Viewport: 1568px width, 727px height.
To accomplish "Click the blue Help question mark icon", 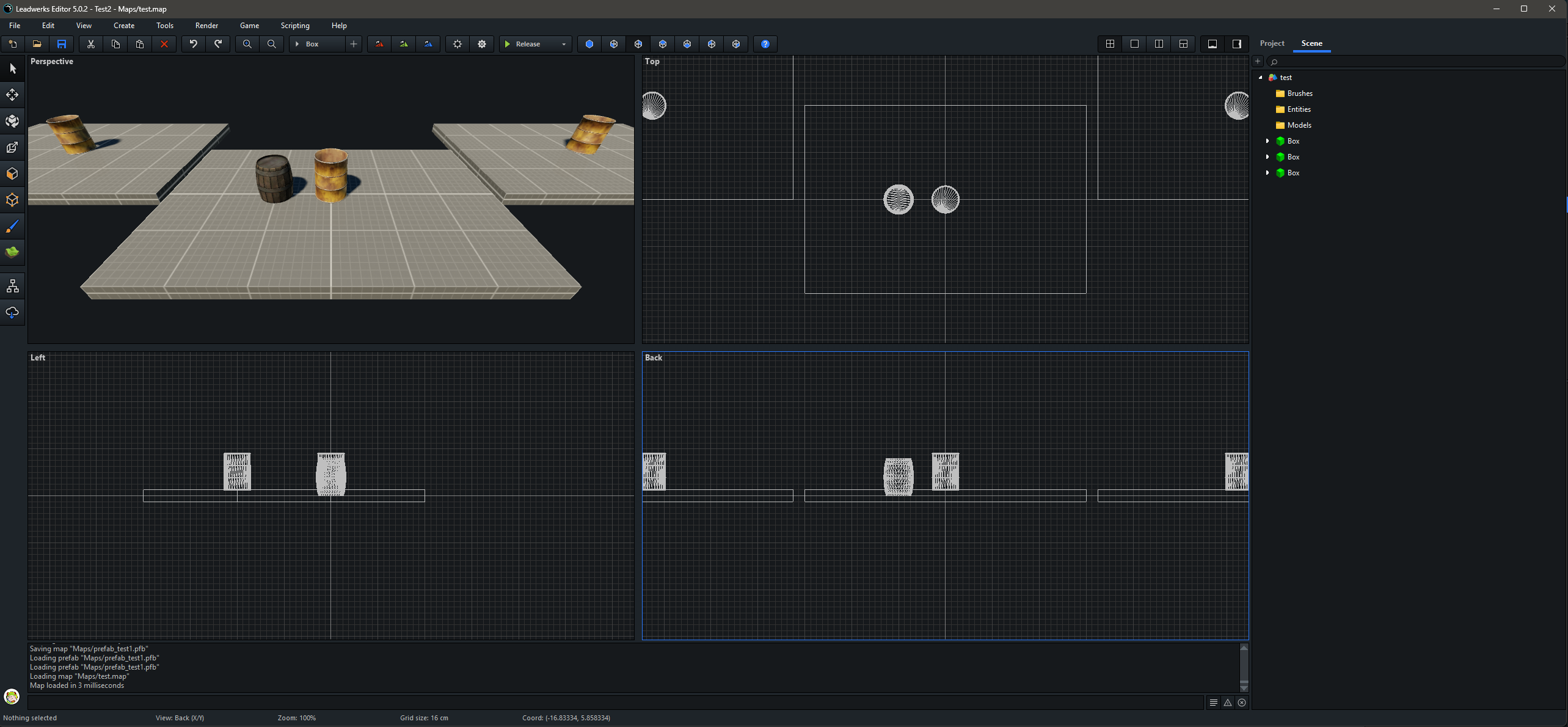I will pos(765,44).
